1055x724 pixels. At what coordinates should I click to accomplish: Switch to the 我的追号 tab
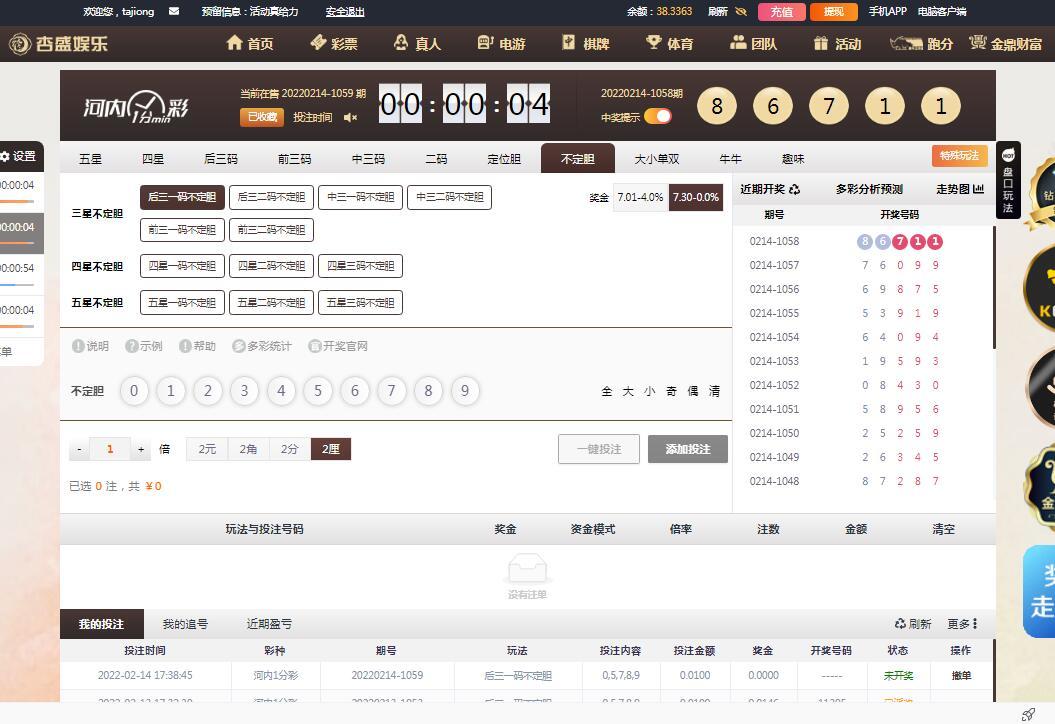coord(185,624)
